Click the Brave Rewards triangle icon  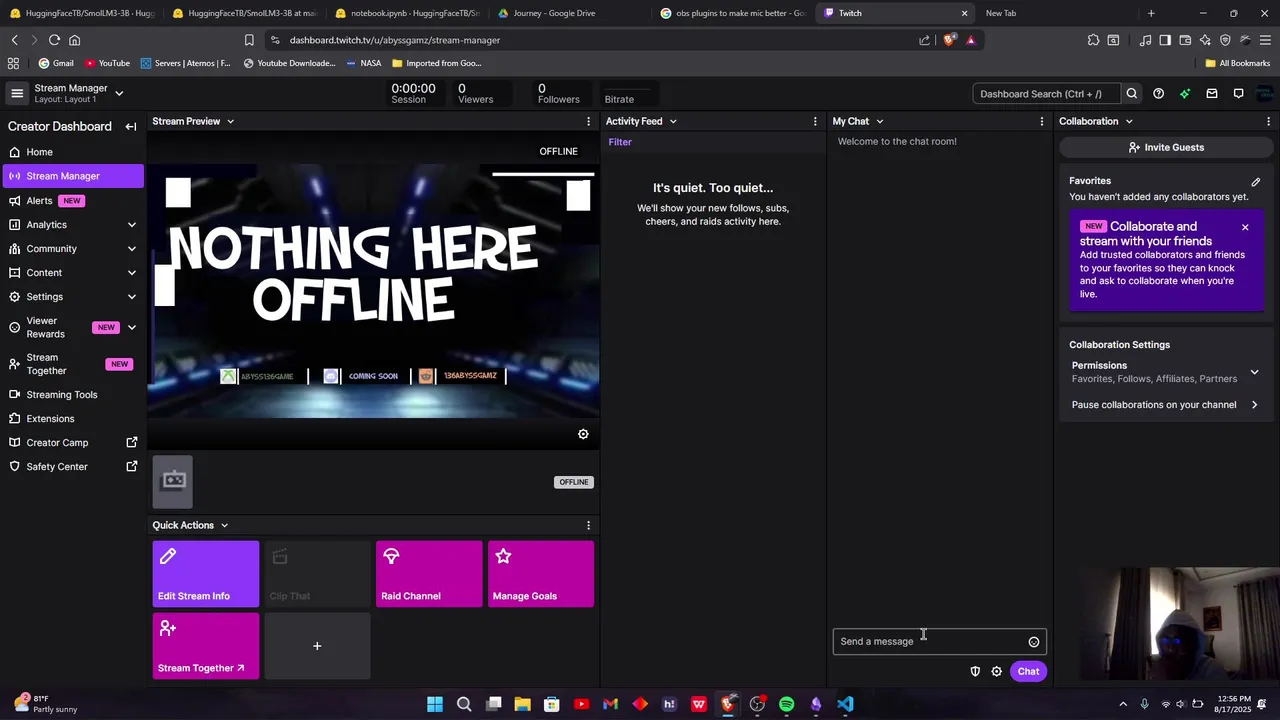pos(970,40)
